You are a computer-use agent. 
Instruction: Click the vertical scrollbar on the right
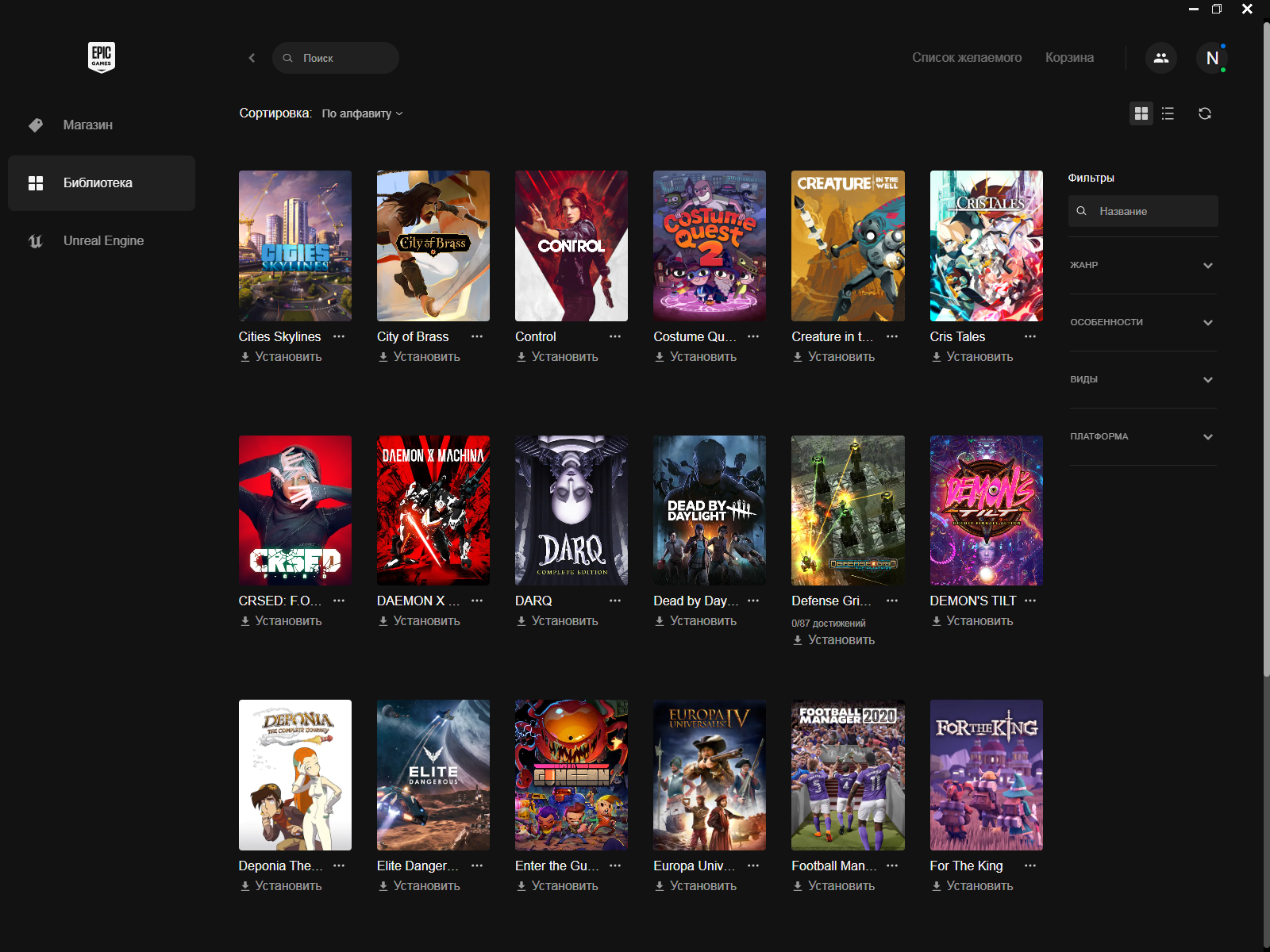click(1266, 349)
